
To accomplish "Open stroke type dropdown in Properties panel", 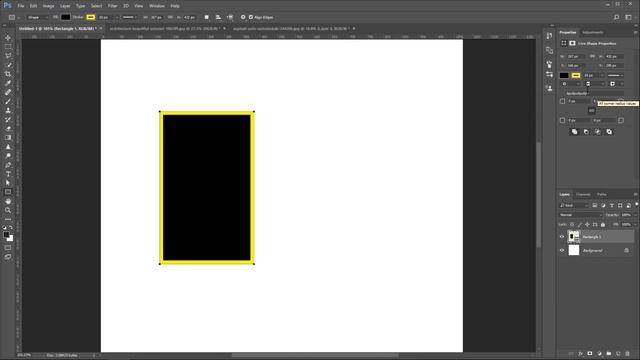I will click(615, 76).
